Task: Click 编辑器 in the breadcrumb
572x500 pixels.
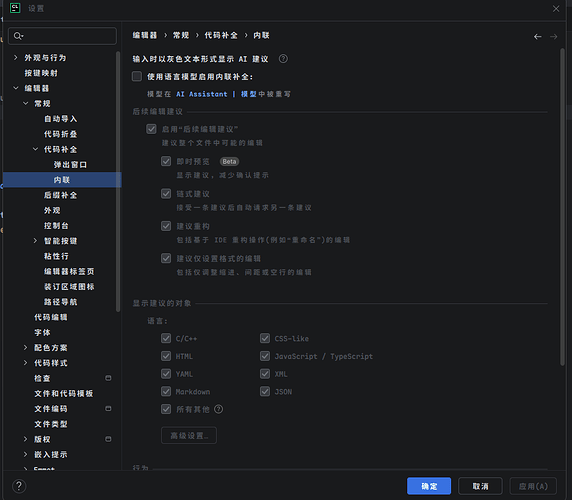Action: [145, 35]
